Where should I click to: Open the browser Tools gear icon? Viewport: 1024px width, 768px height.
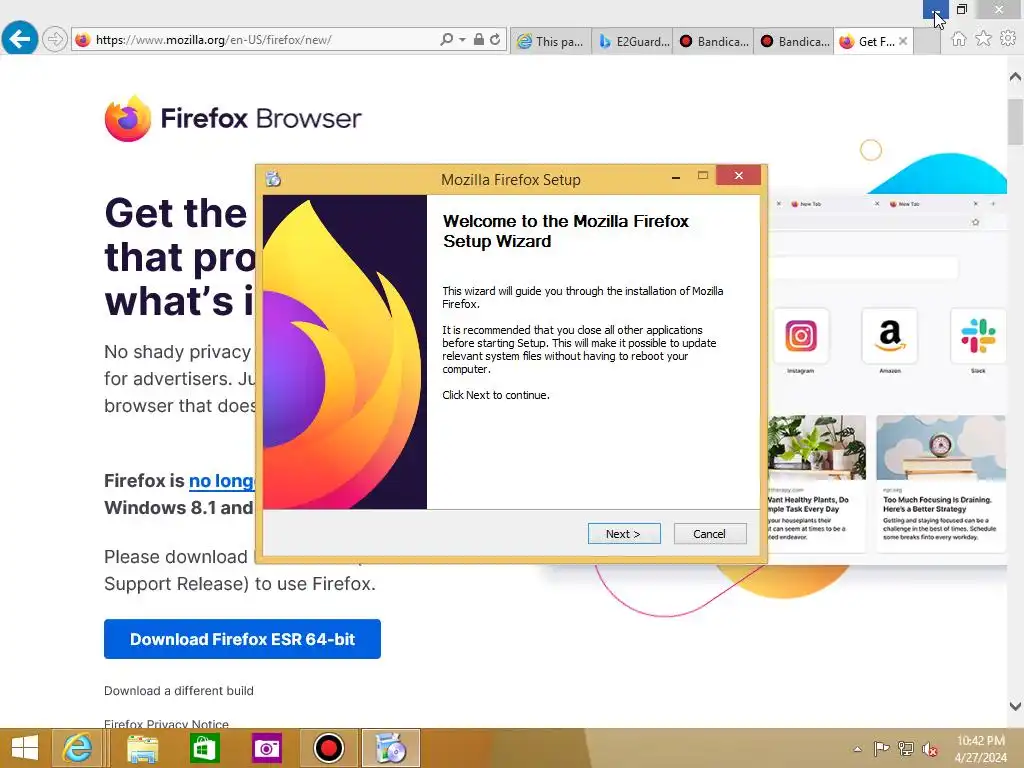1008,39
